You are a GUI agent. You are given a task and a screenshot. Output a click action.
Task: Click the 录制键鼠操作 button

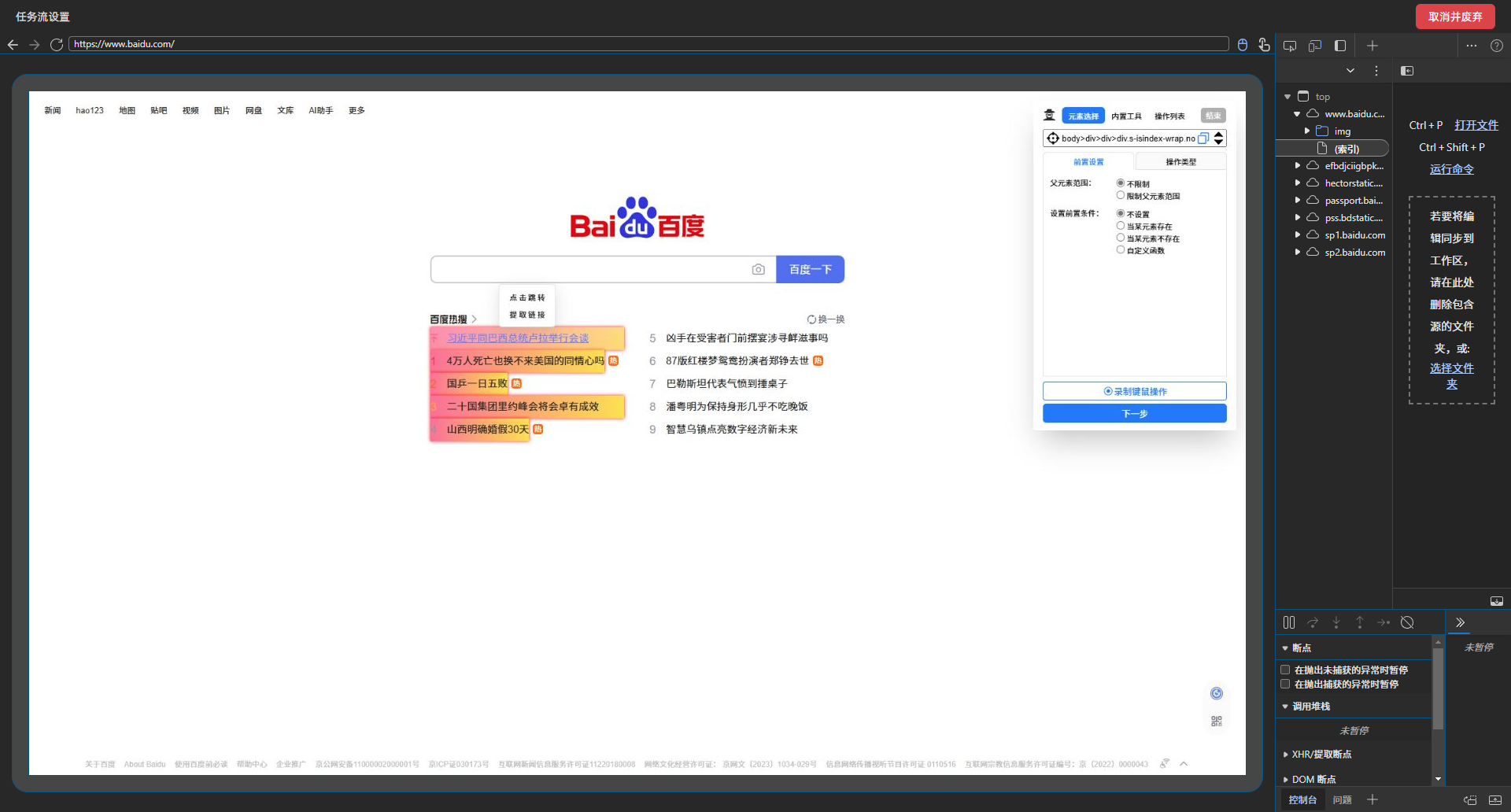point(1135,391)
